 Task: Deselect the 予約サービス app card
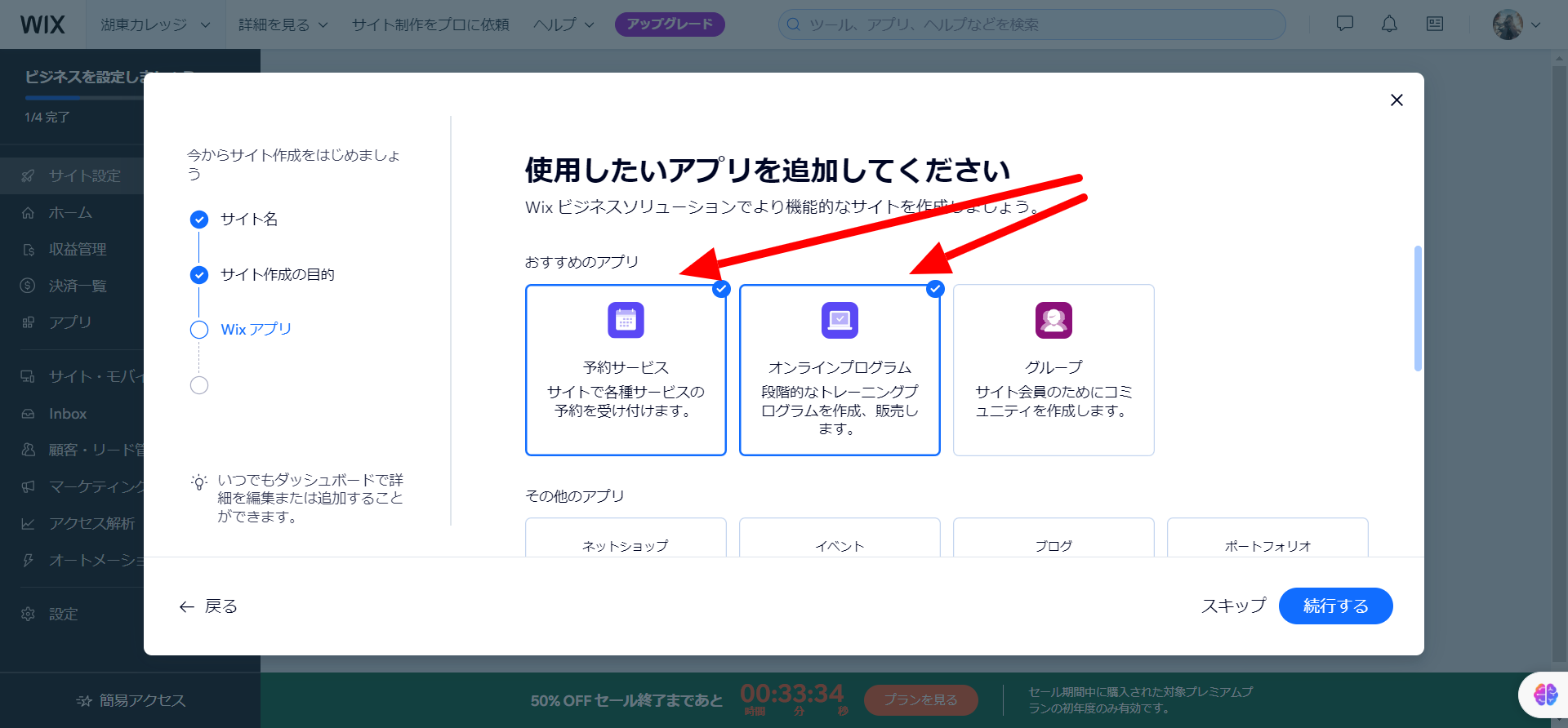(x=626, y=370)
